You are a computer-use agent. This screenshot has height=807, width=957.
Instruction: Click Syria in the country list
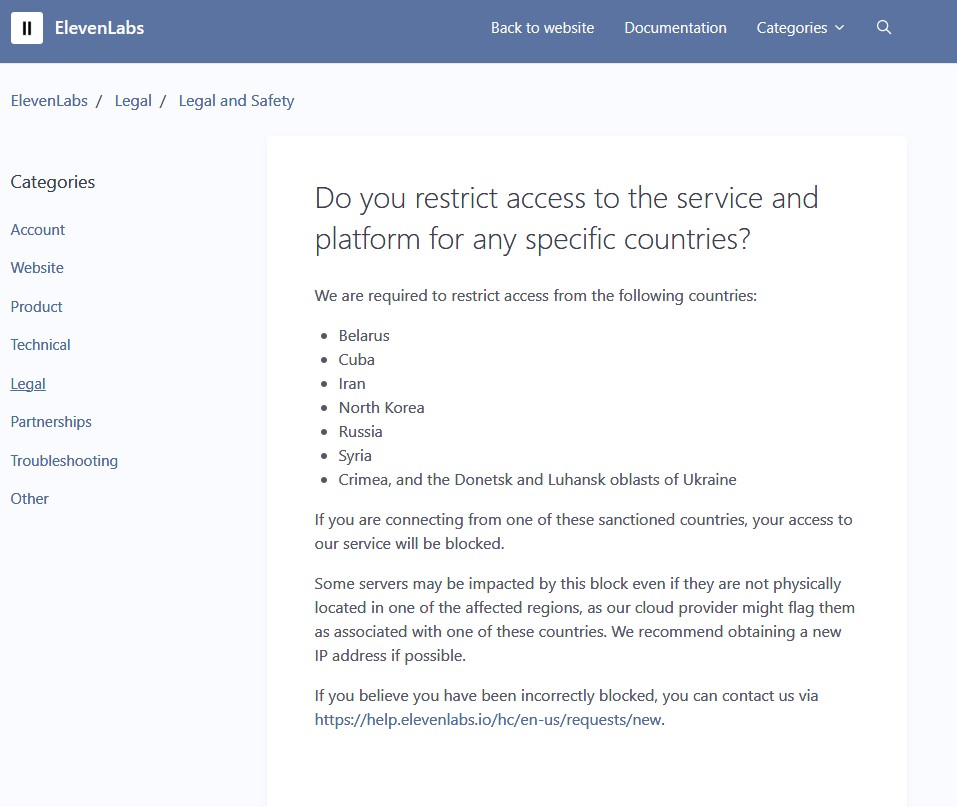355,456
